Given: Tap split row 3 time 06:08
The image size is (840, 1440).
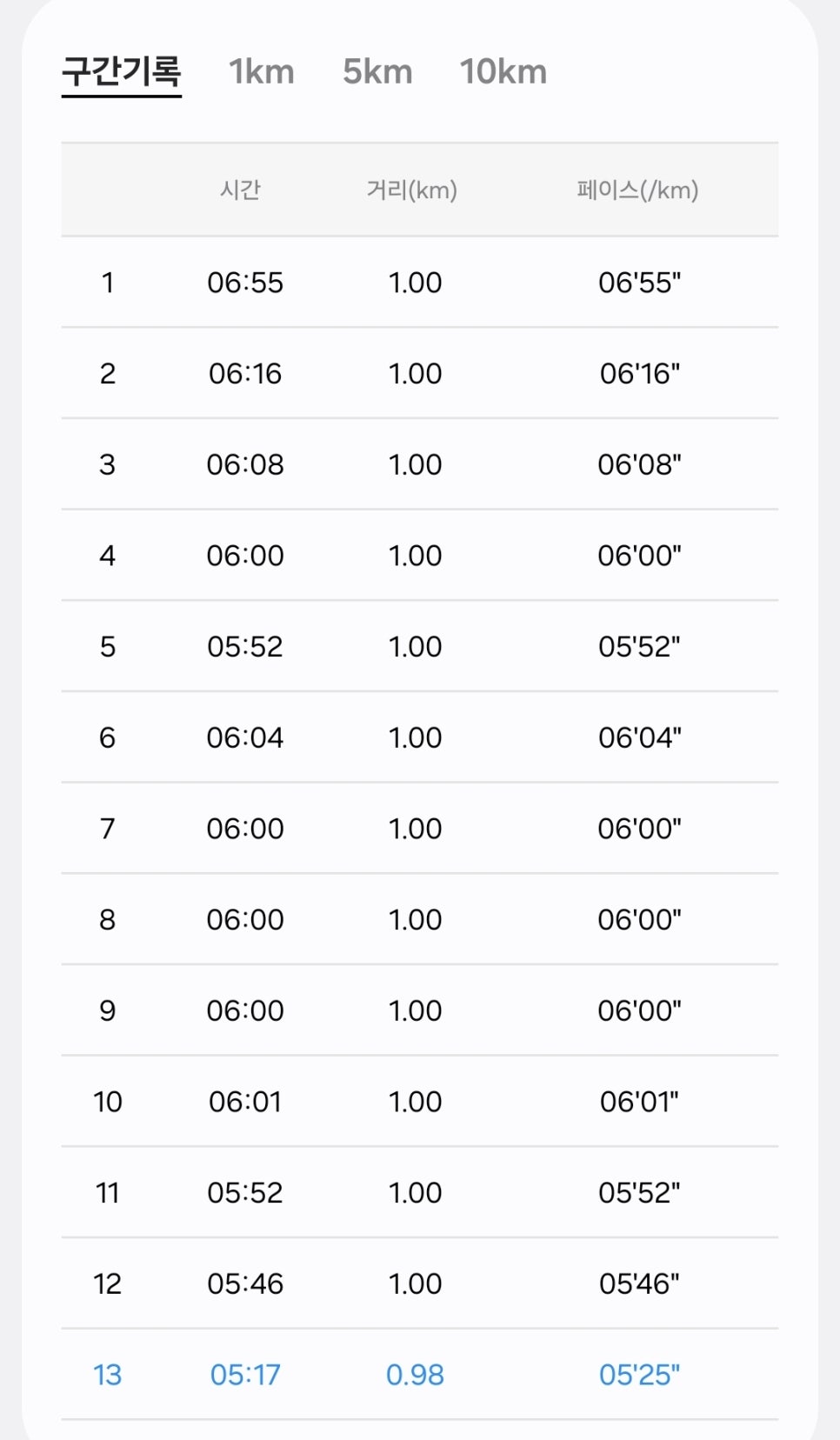Looking at the screenshot, I should (x=245, y=464).
